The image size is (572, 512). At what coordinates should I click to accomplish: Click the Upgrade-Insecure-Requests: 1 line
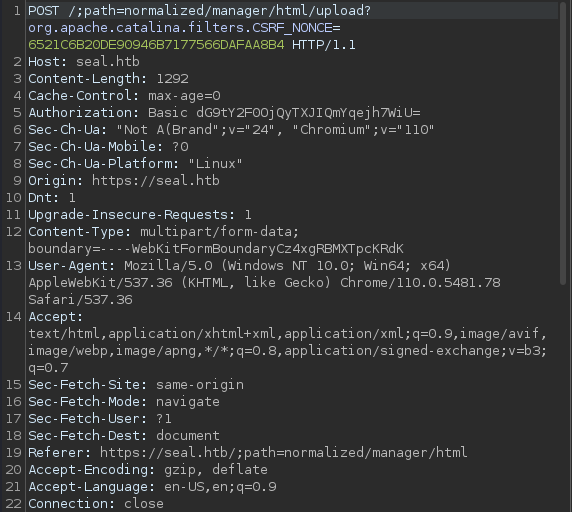pos(140,214)
